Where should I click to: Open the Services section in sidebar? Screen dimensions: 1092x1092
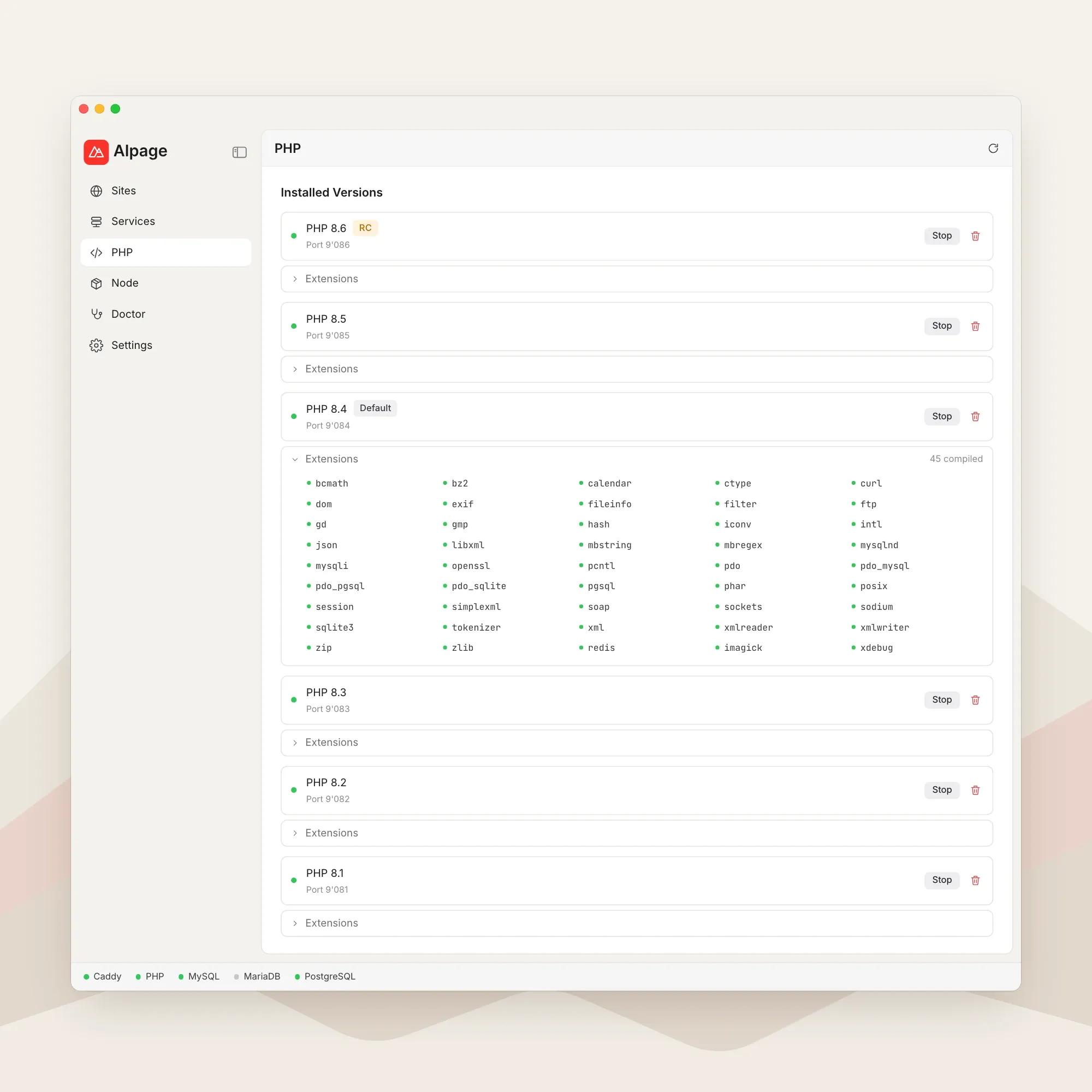point(166,222)
